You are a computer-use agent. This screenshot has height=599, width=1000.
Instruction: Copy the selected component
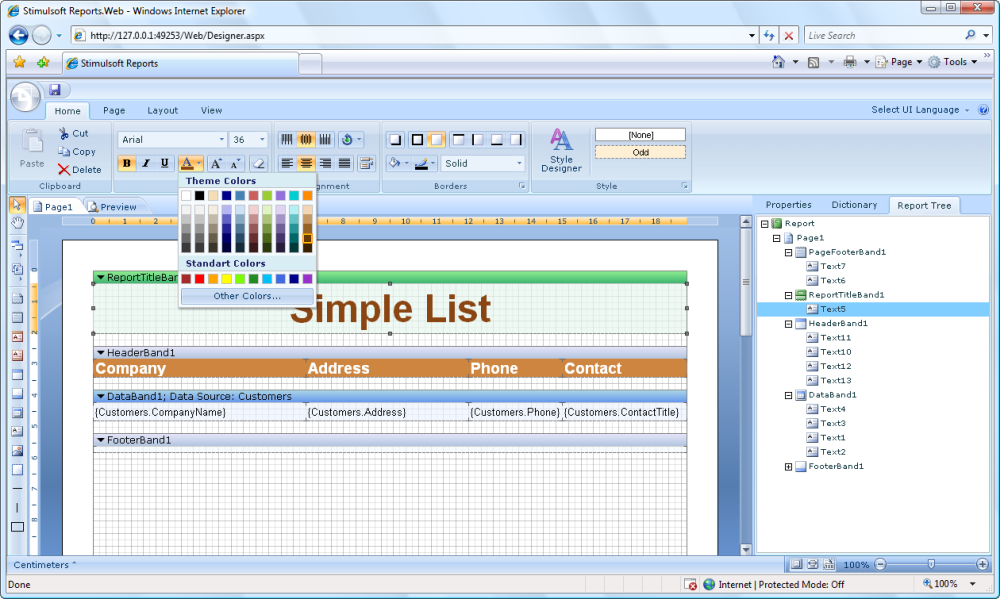pyautogui.click(x=77, y=152)
